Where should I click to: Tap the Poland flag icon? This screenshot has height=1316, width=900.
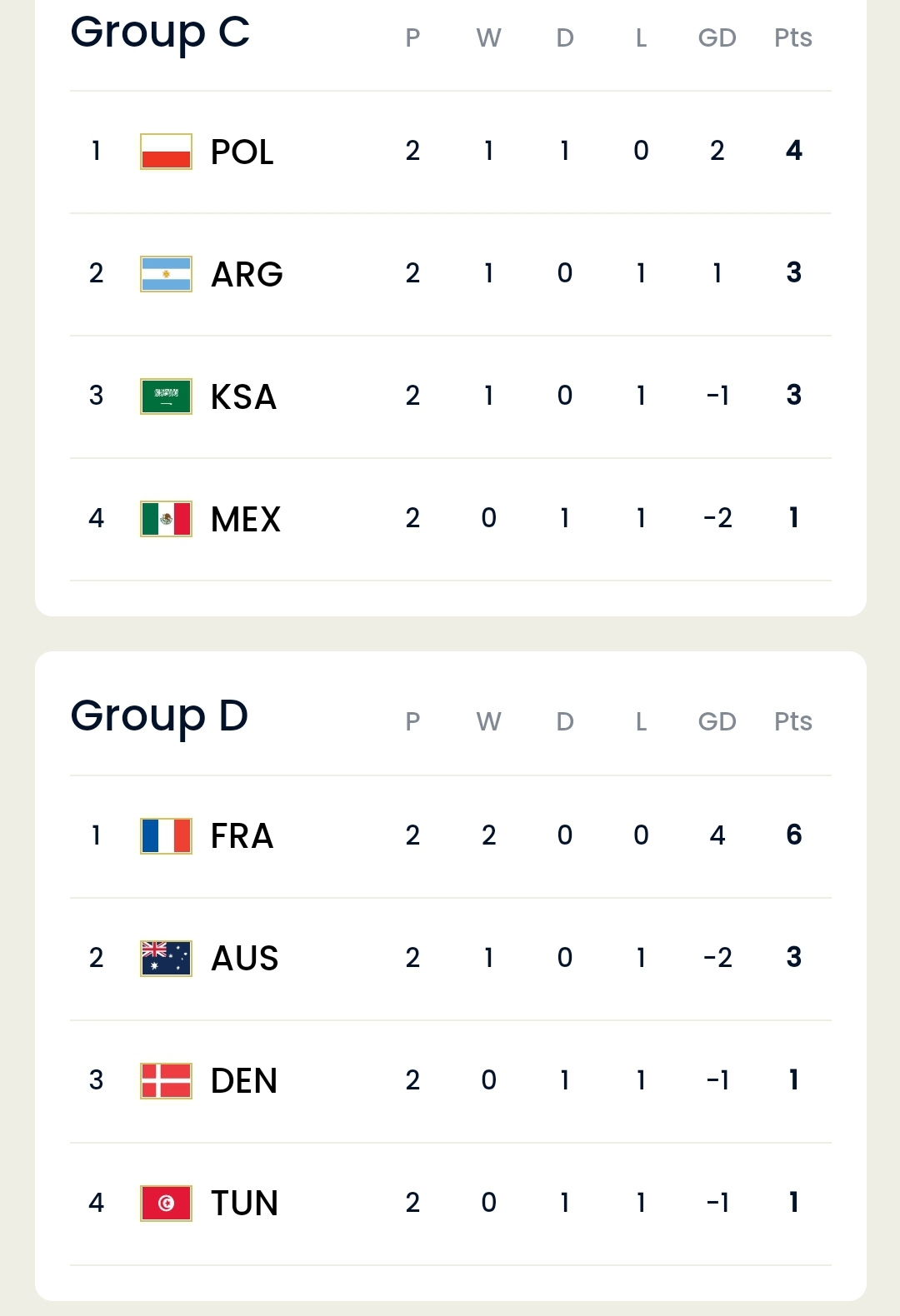point(166,152)
